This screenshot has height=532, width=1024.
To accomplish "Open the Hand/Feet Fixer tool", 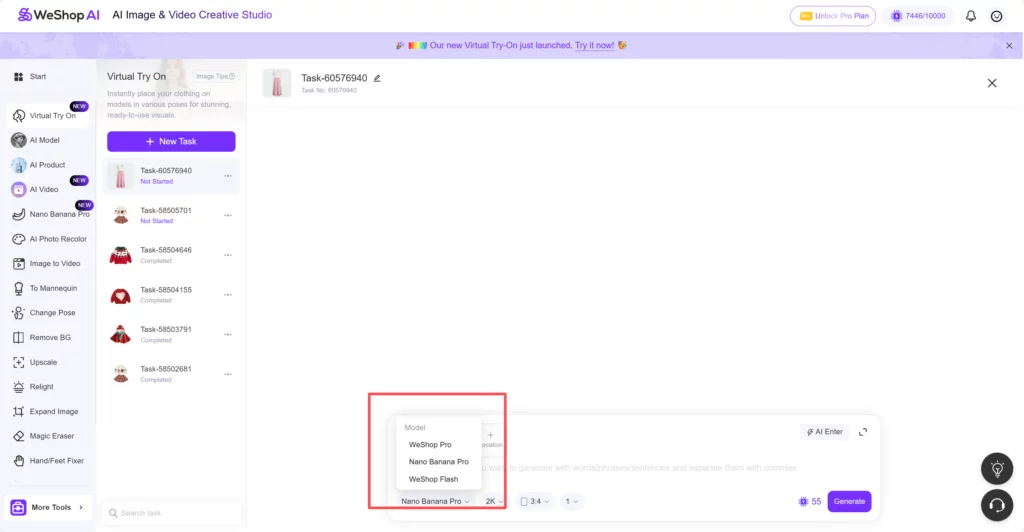I will pos(55,461).
